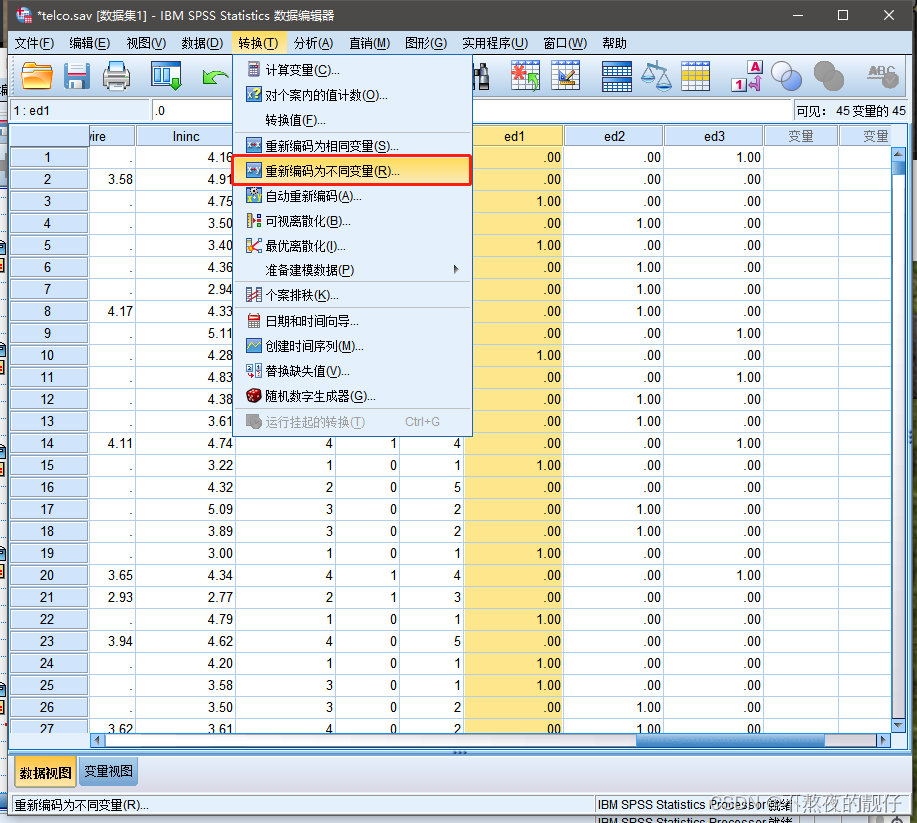This screenshot has width=917, height=823.
Task: Click the Insert Cases toolbar icon
Action: [525, 75]
